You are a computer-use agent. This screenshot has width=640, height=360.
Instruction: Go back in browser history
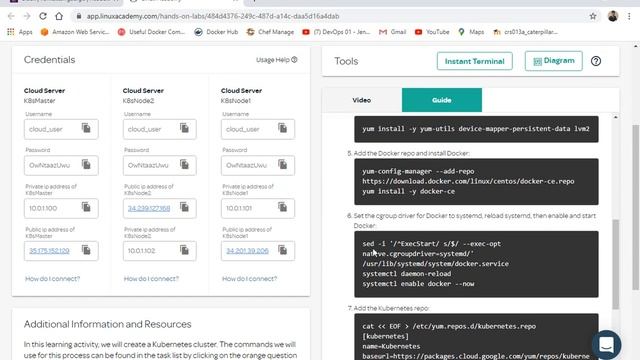[x=11, y=16]
